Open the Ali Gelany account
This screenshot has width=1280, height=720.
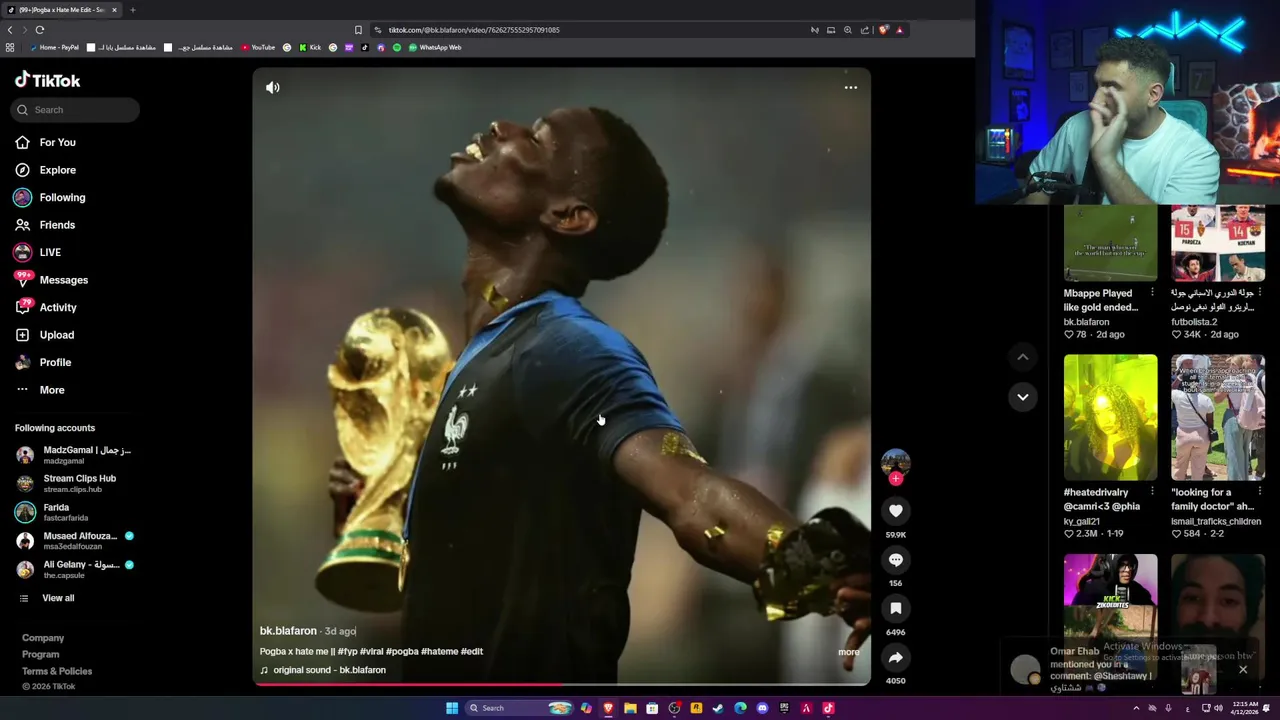point(75,570)
